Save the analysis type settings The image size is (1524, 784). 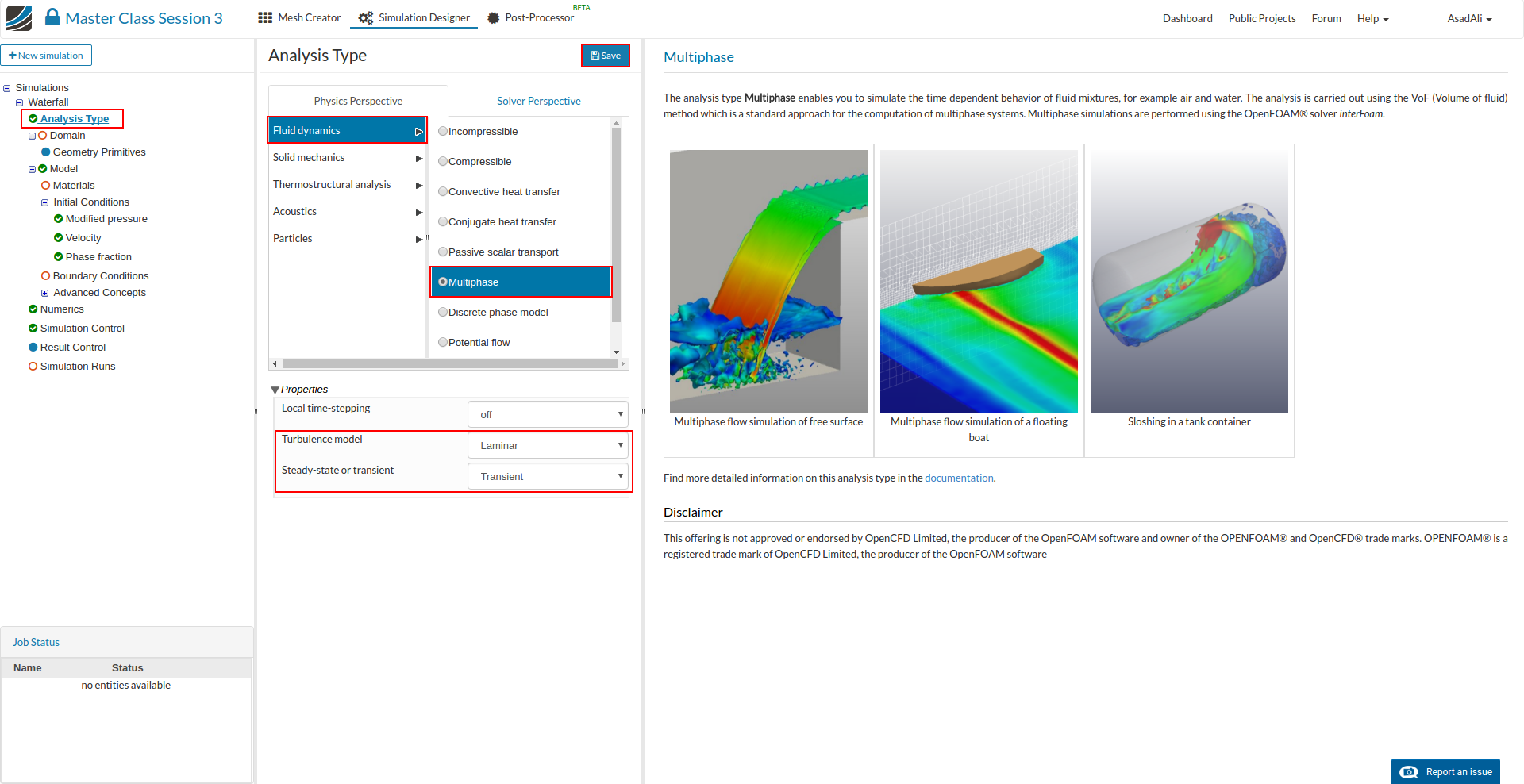pyautogui.click(x=606, y=56)
